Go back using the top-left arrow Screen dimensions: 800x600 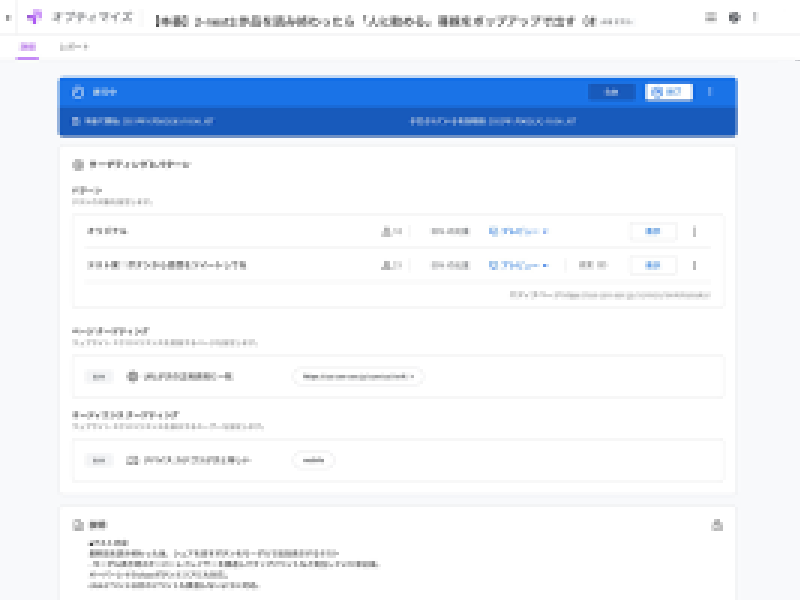[8, 18]
